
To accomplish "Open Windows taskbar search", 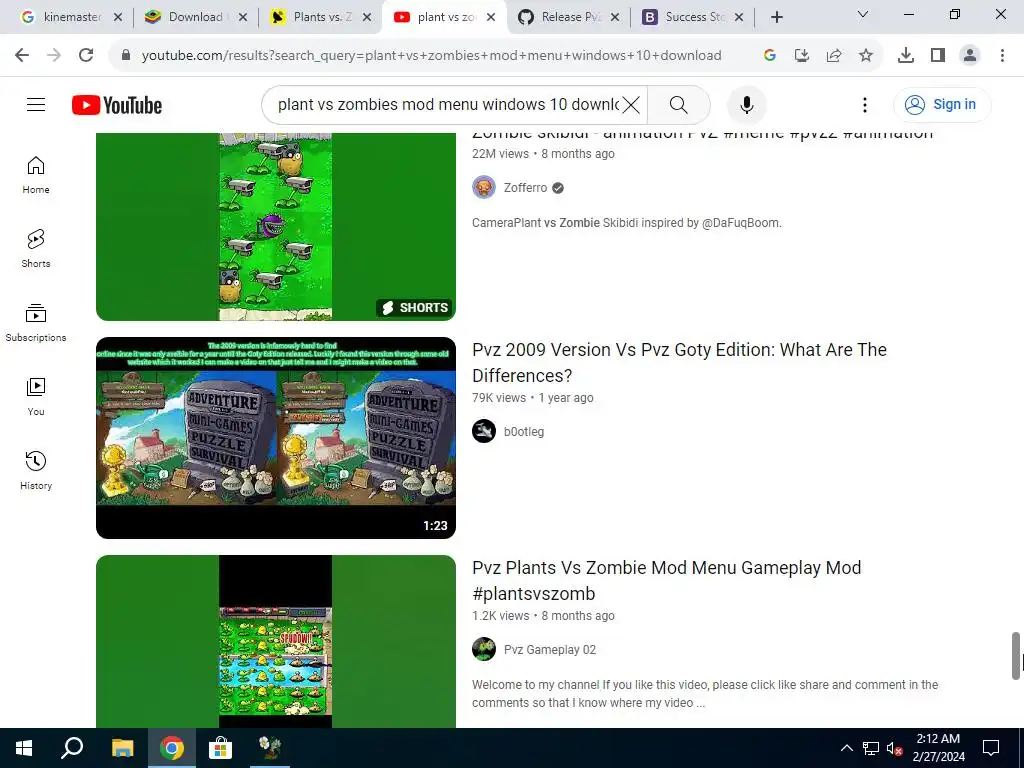I will coord(72,748).
